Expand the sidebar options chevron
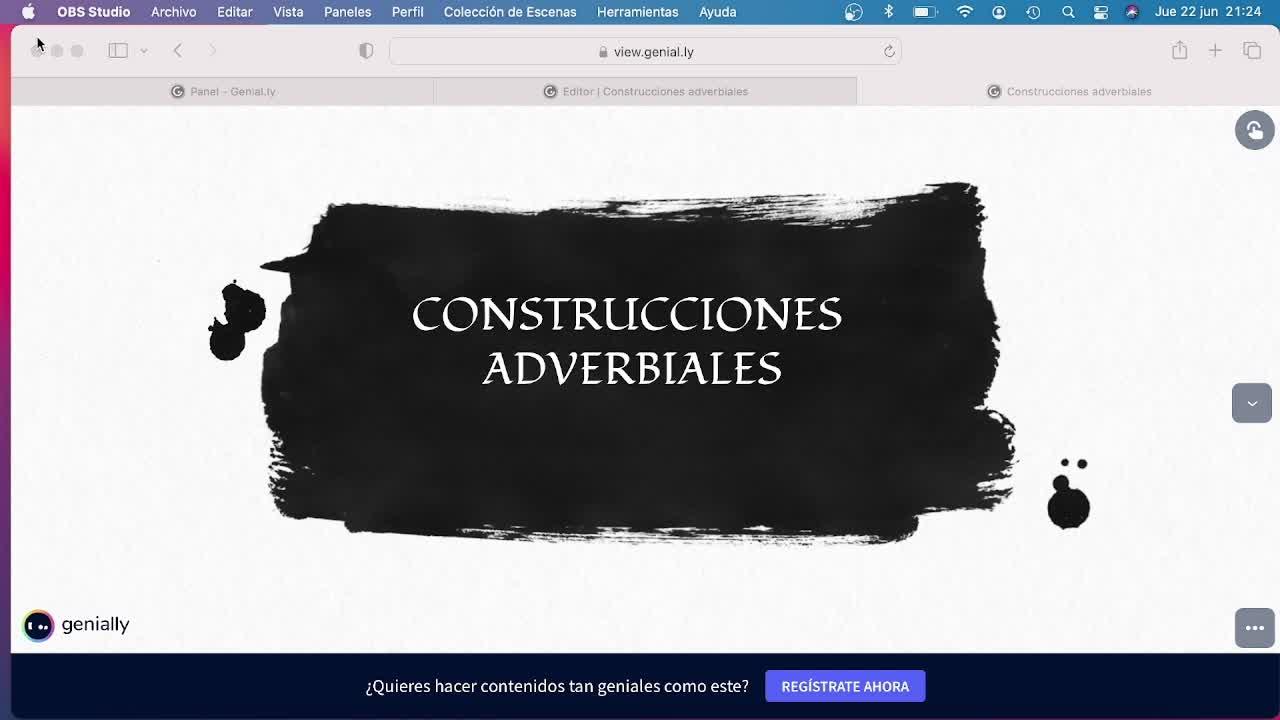This screenshot has height=720, width=1280. (144, 50)
